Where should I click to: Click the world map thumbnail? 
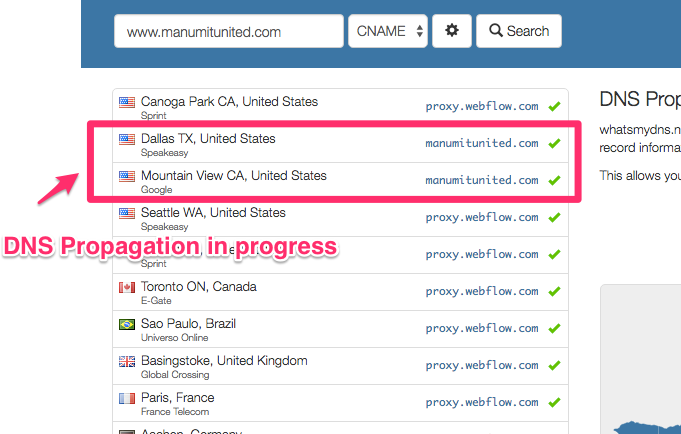[x=641, y=359]
